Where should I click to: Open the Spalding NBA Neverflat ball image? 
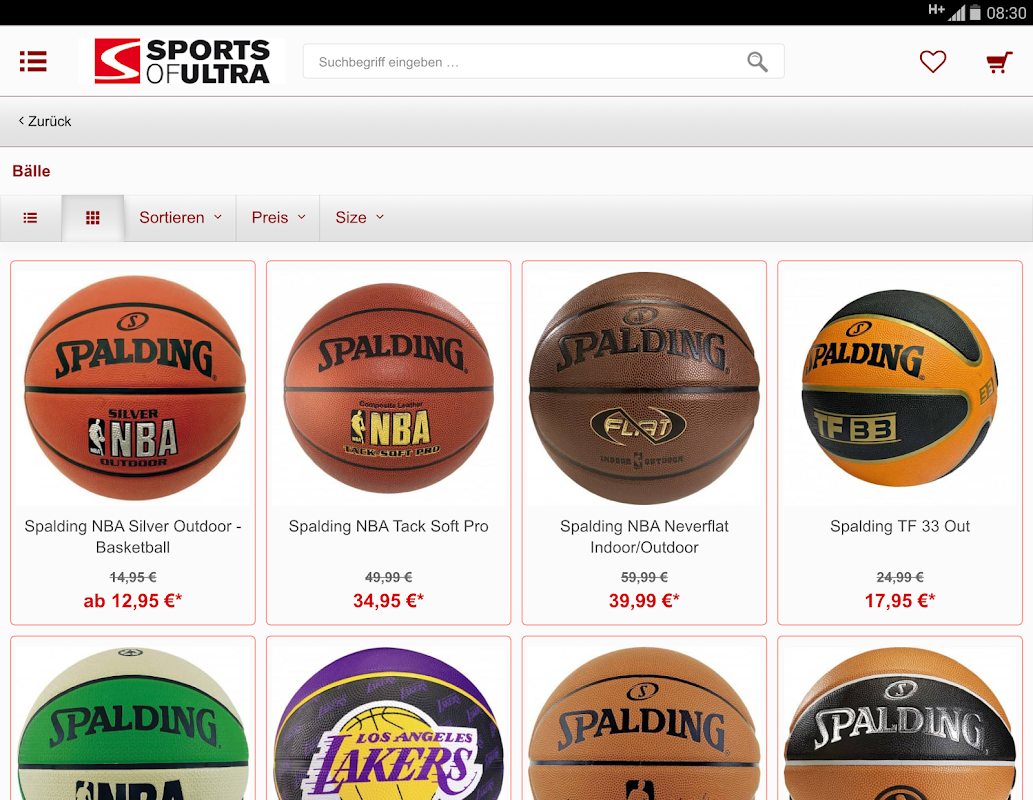pos(644,388)
